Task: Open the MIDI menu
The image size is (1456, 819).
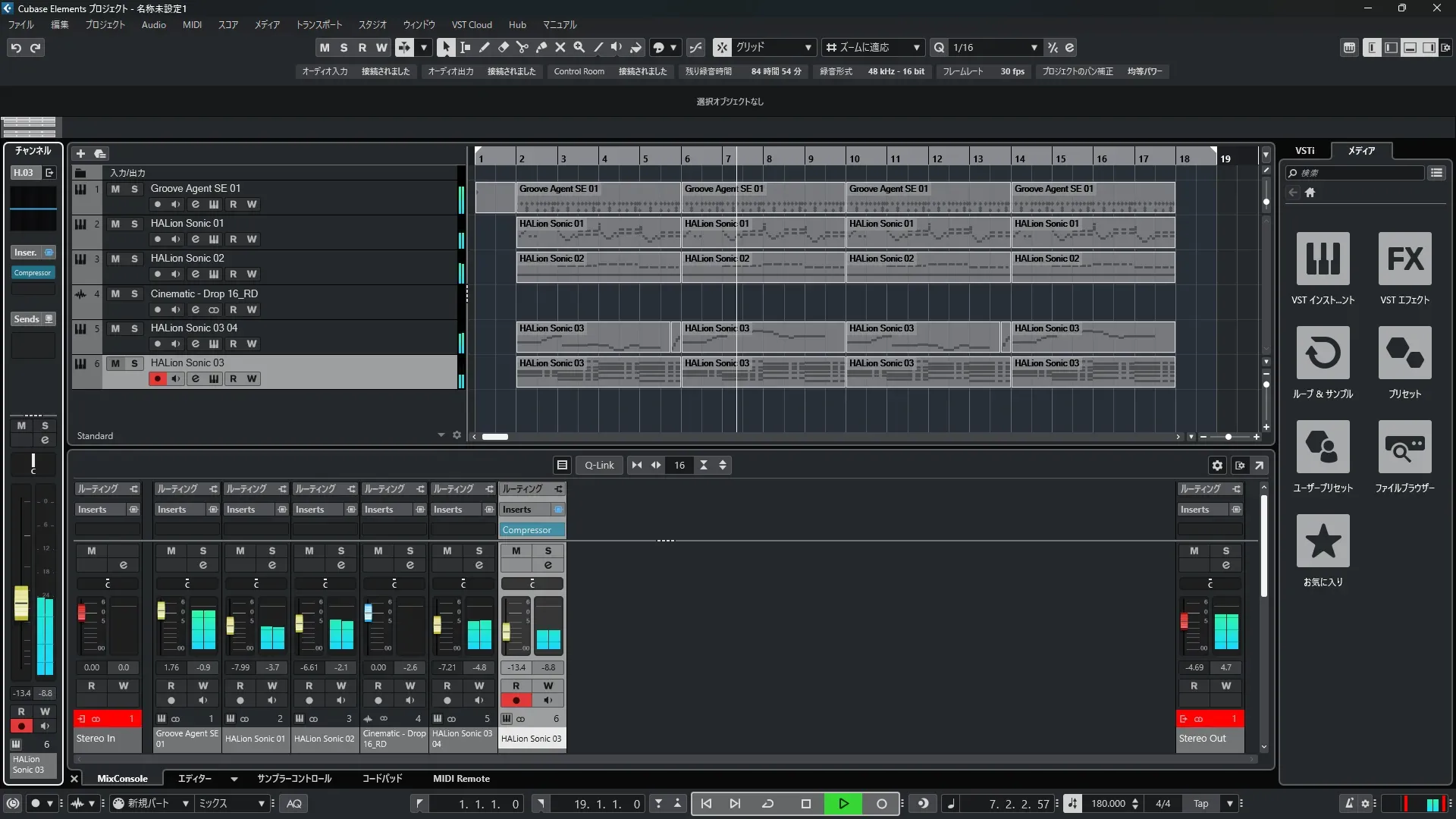Action: 192,25
